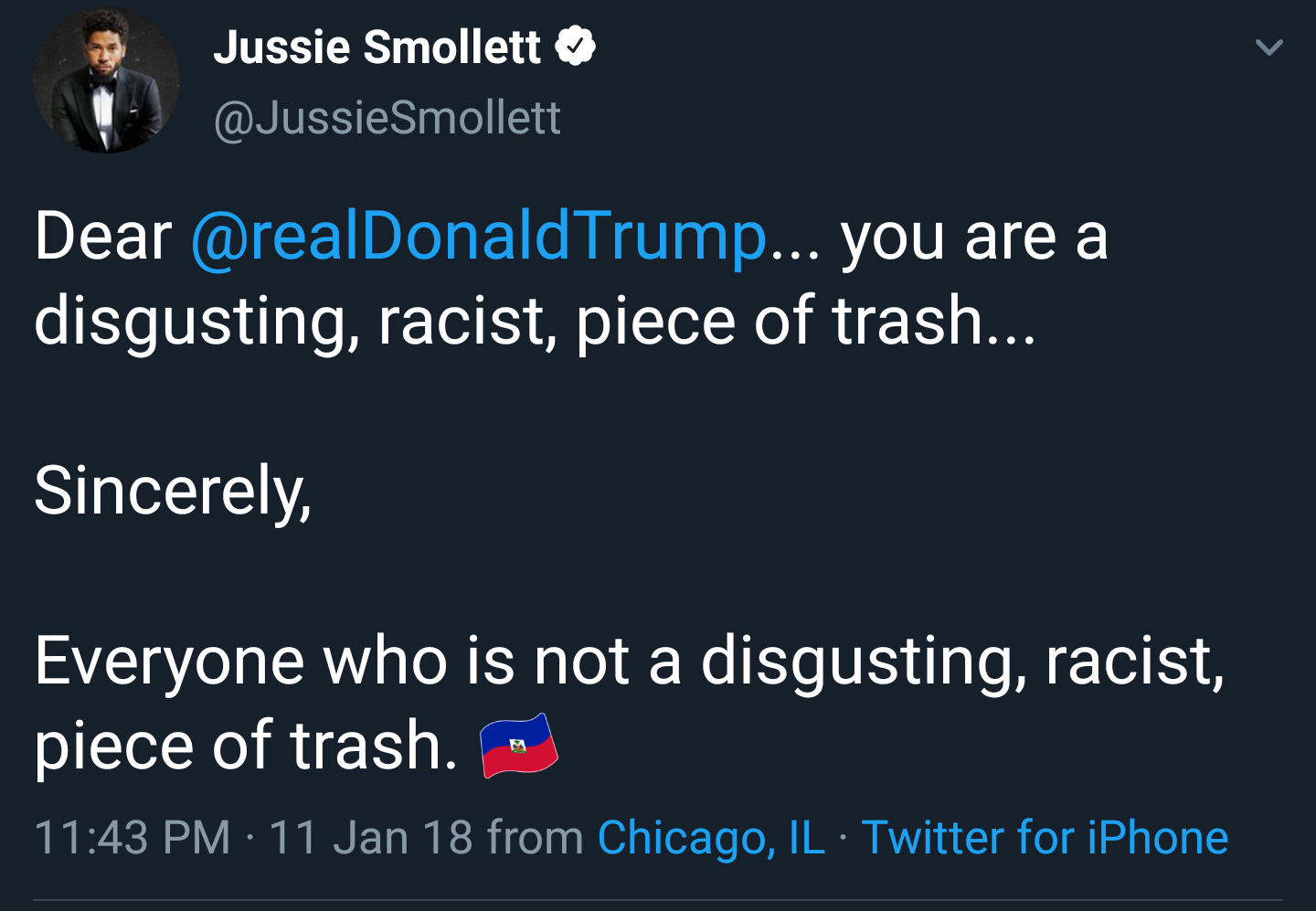
Task: Click the "Everyone who is not a" line
Action: 358,662
